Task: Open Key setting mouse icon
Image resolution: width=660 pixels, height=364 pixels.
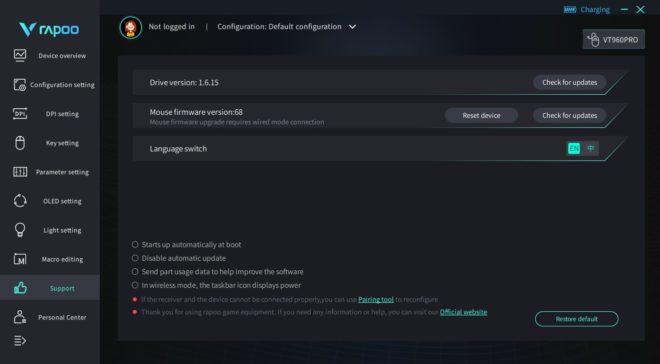Action: (x=20, y=143)
